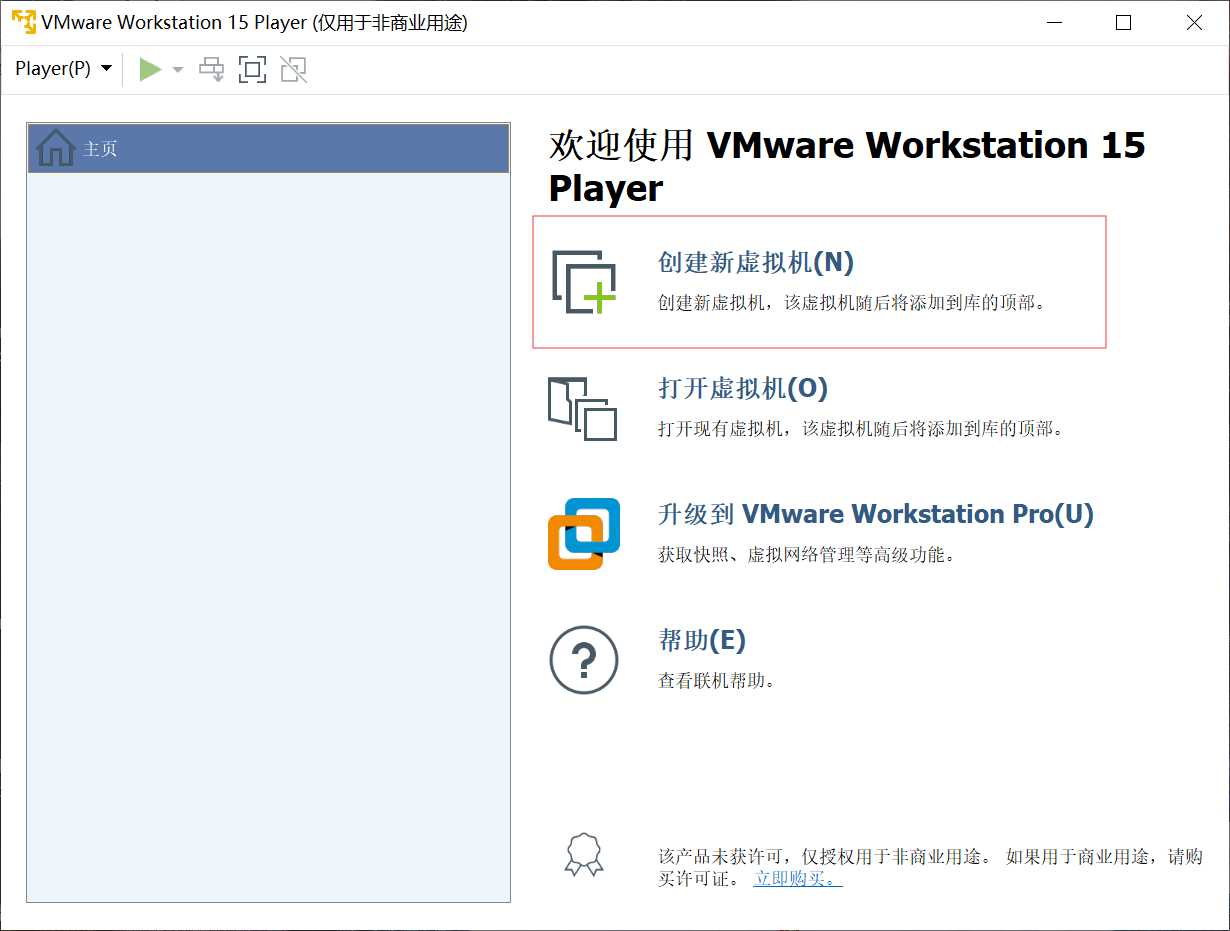The image size is (1230, 931).
Task: Click the VMware Workstation Pro logo icon
Action: [584, 534]
